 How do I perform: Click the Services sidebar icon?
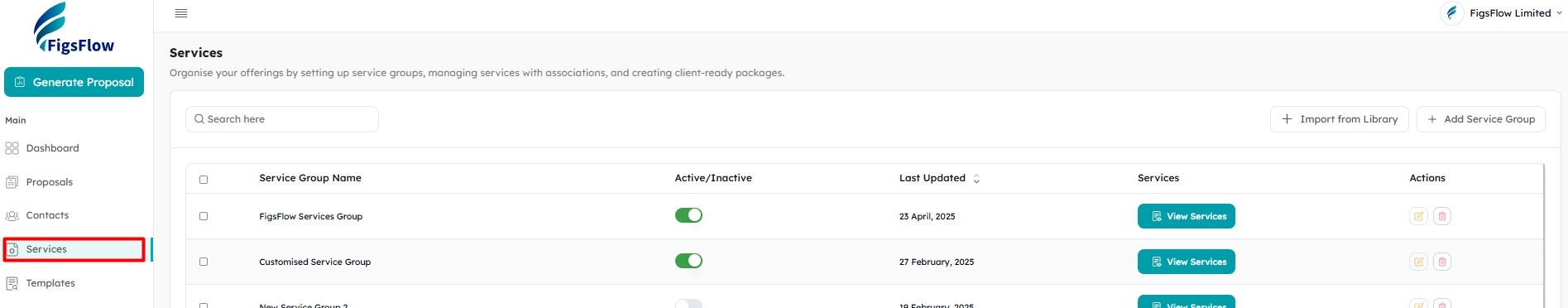tap(12, 249)
